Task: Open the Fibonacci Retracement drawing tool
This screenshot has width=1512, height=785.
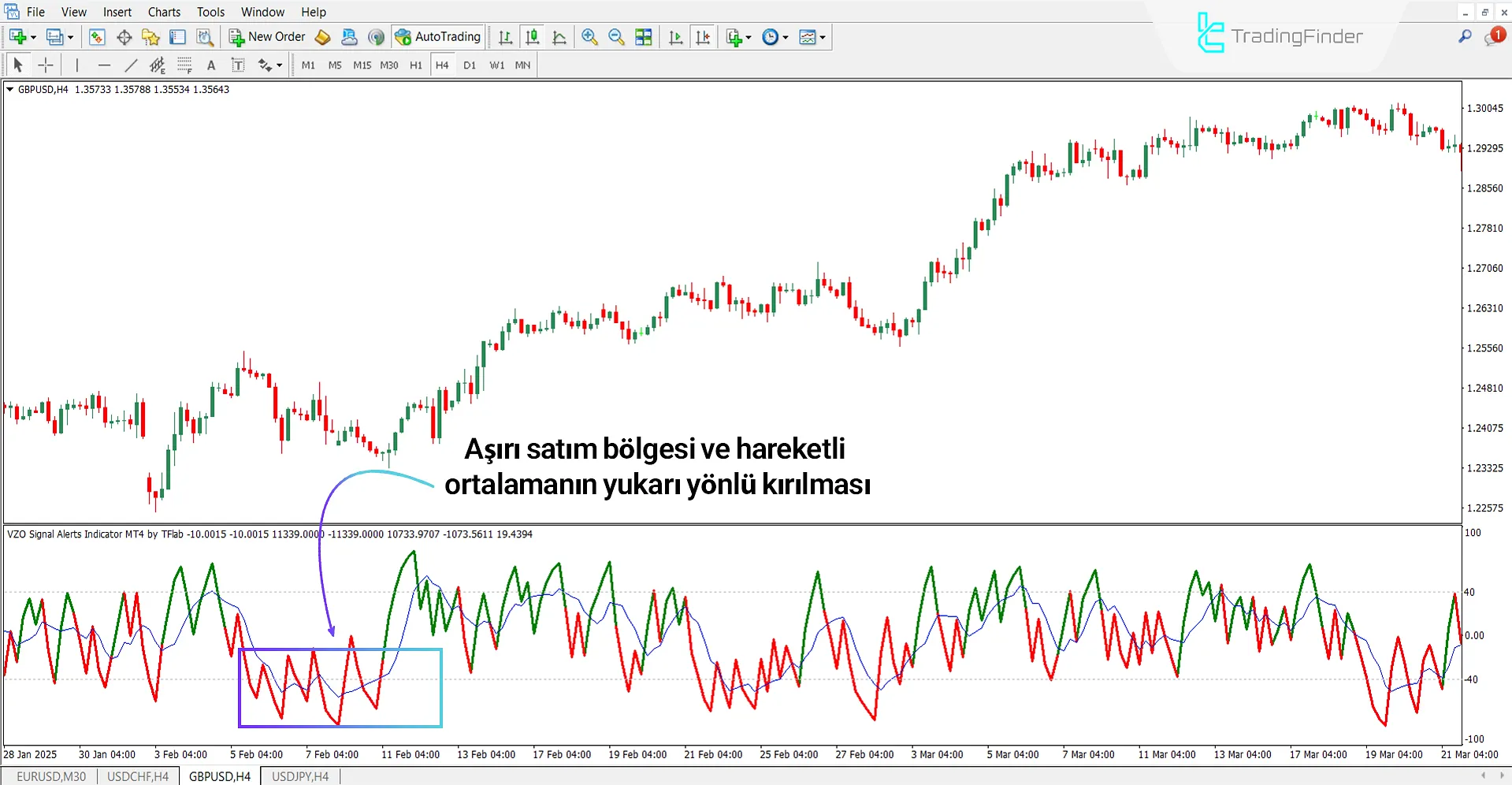Action: click(x=184, y=65)
